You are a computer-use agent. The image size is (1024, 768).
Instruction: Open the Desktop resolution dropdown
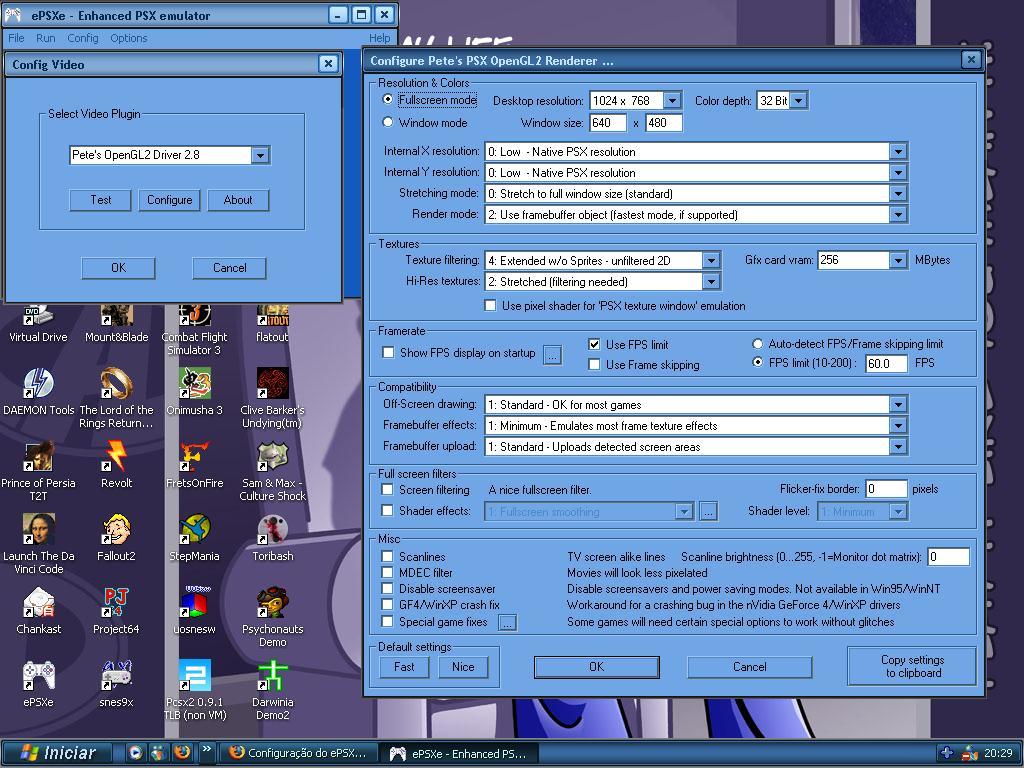(x=672, y=101)
